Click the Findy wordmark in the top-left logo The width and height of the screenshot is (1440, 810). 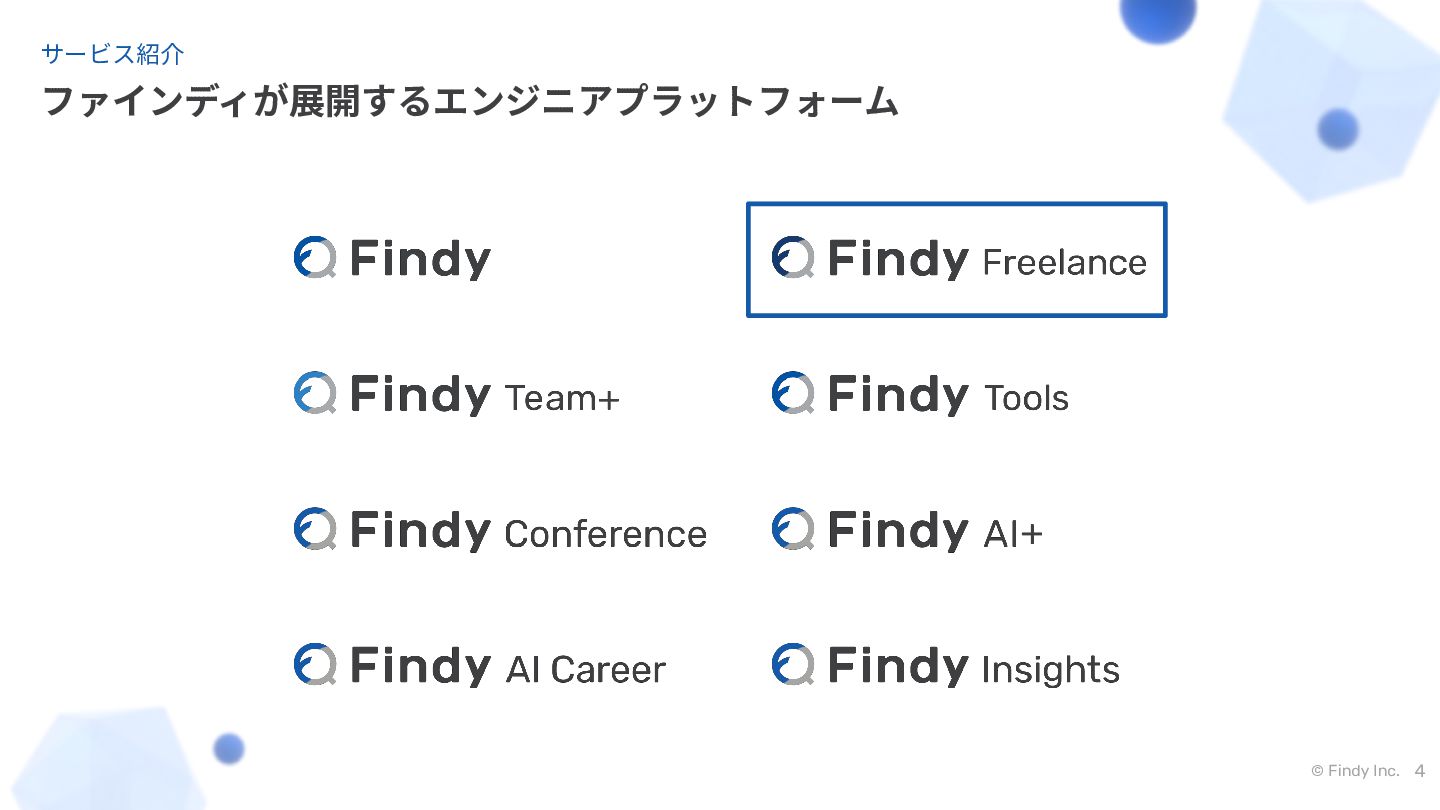[420, 259]
